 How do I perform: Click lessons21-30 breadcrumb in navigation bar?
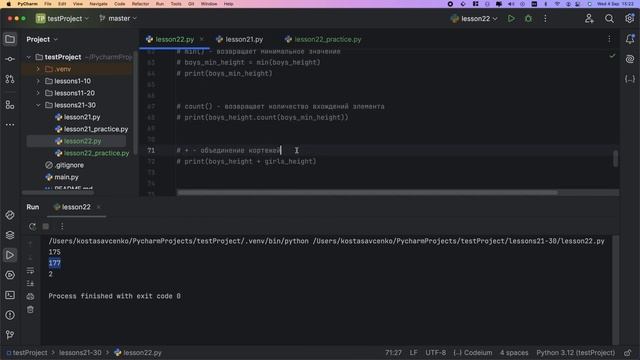[80, 353]
